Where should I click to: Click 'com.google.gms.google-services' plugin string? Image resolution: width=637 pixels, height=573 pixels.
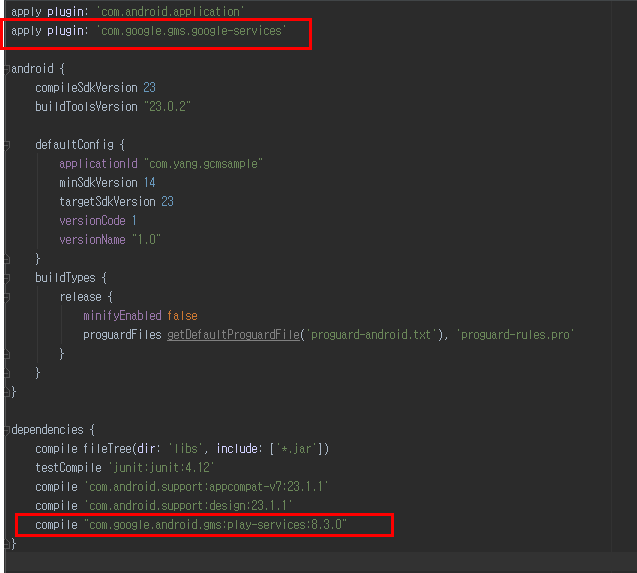[x=192, y=31]
